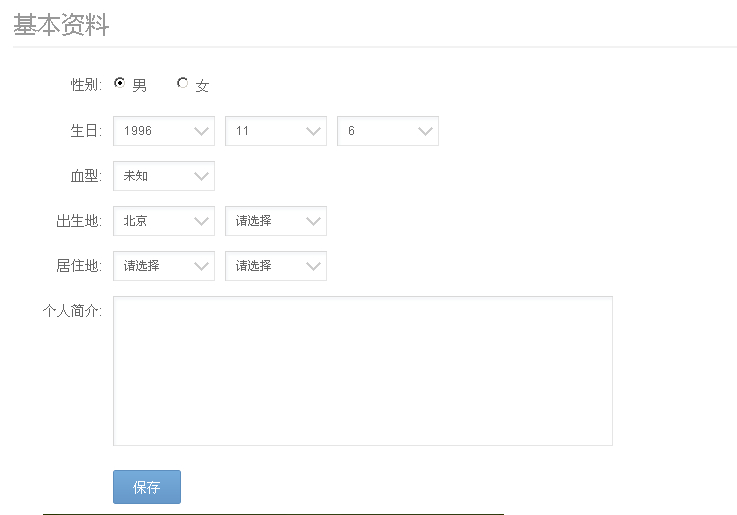Open the 出生地 province dropdown showing 北京
This screenshot has height=515, width=737.
pyautogui.click(x=164, y=221)
